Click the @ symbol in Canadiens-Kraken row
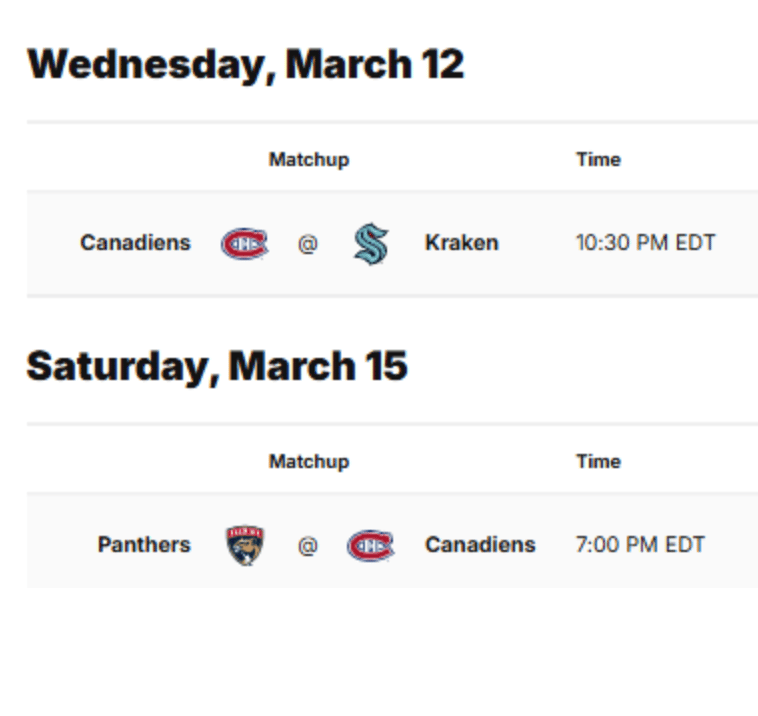This screenshot has width=758, height=716. click(308, 244)
